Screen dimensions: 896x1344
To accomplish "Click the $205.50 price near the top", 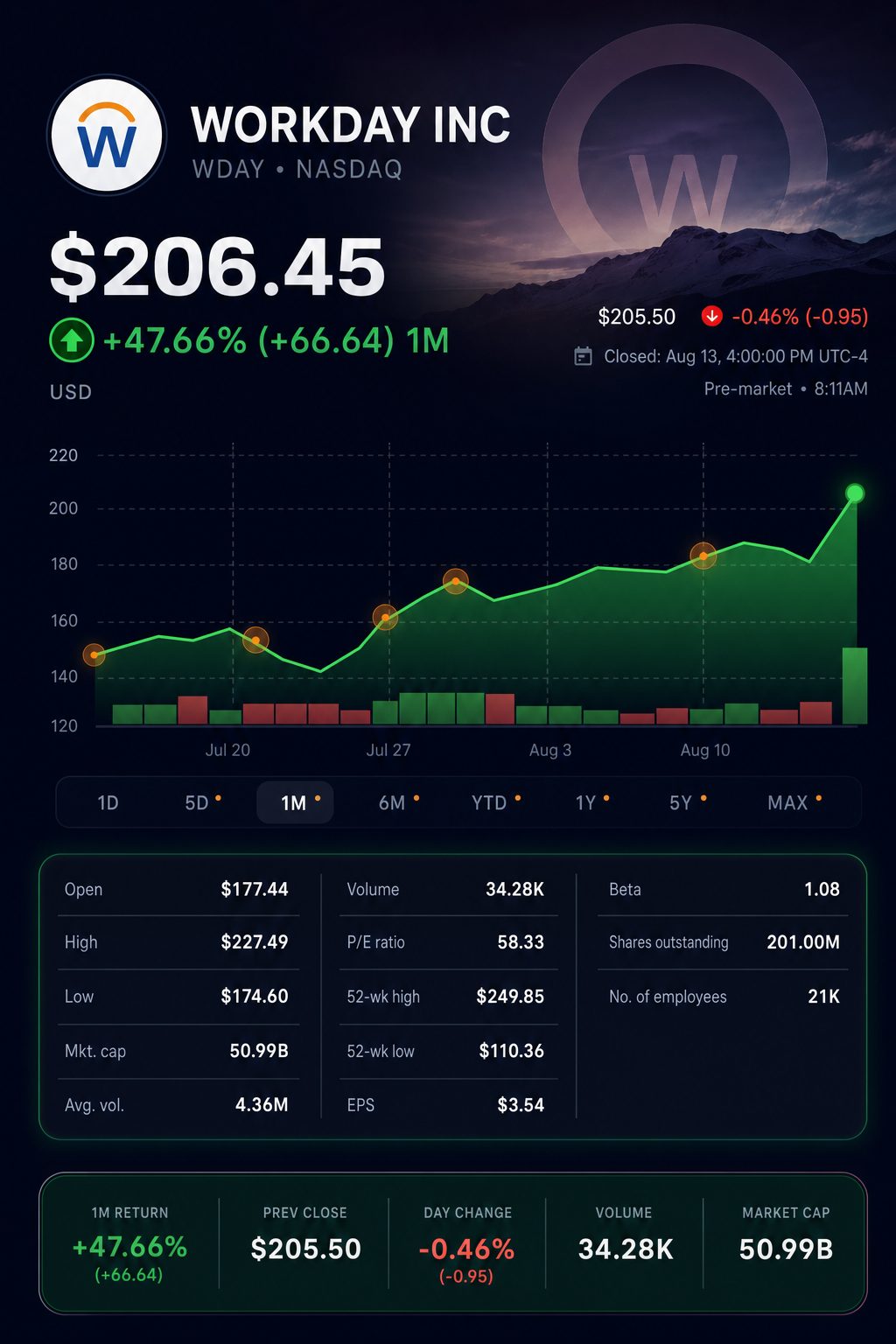I will point(636,317).
